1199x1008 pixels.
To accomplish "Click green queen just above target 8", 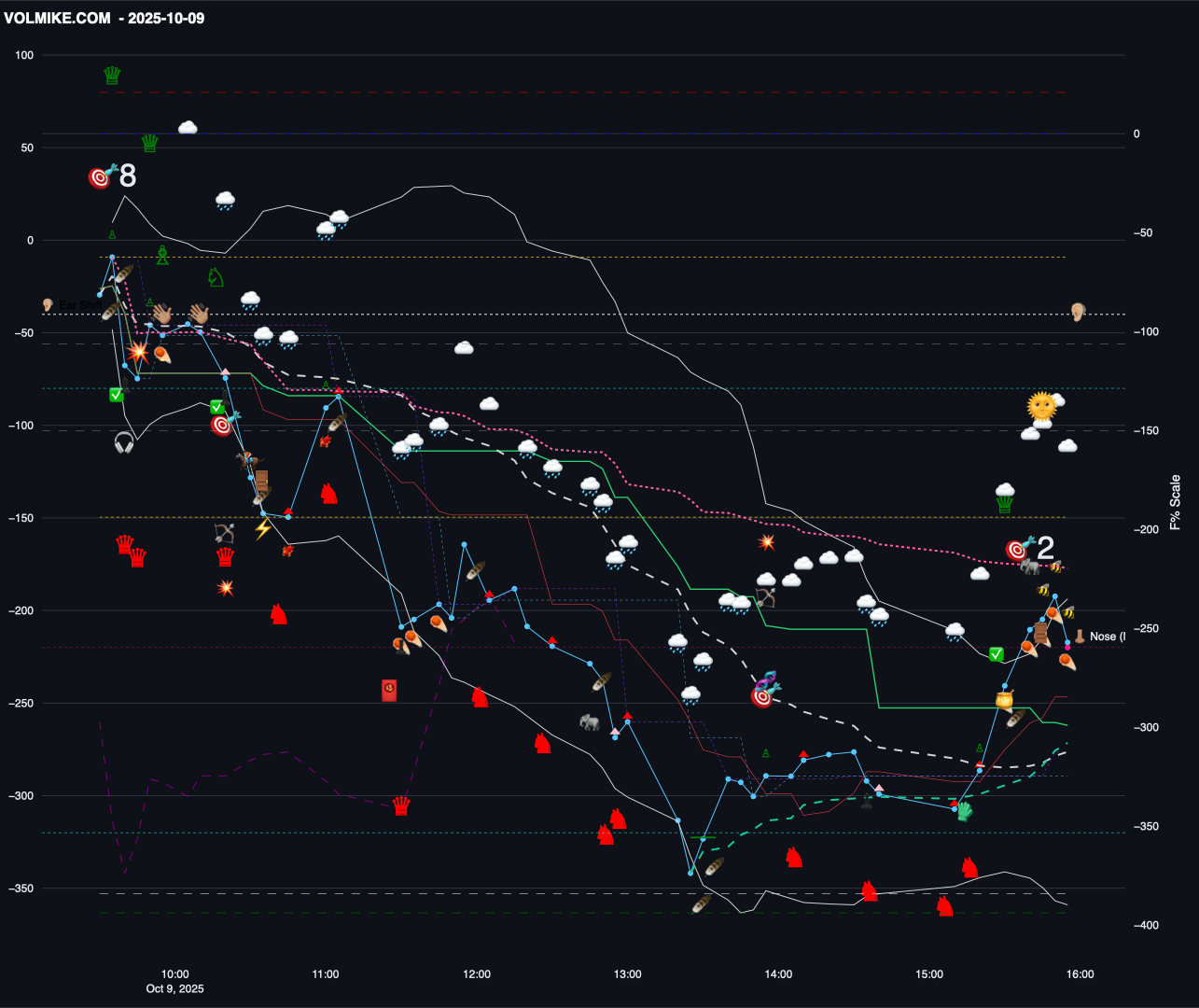I will 149,143.
